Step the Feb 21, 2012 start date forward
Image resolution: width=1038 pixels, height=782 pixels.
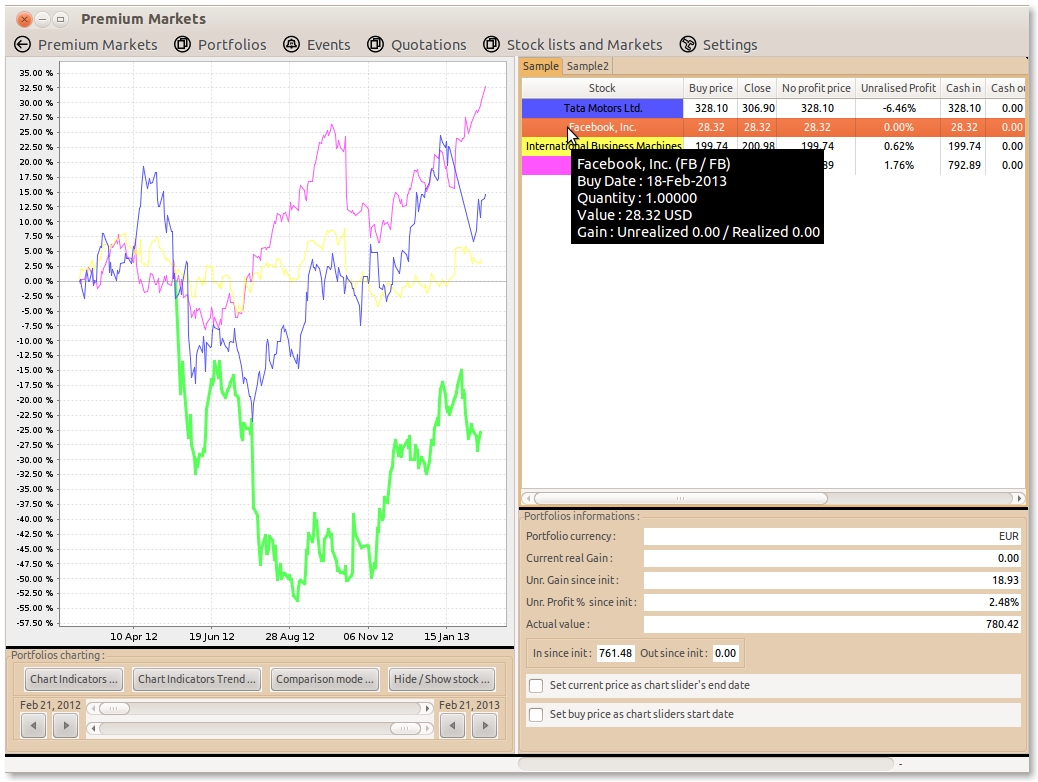66,726
